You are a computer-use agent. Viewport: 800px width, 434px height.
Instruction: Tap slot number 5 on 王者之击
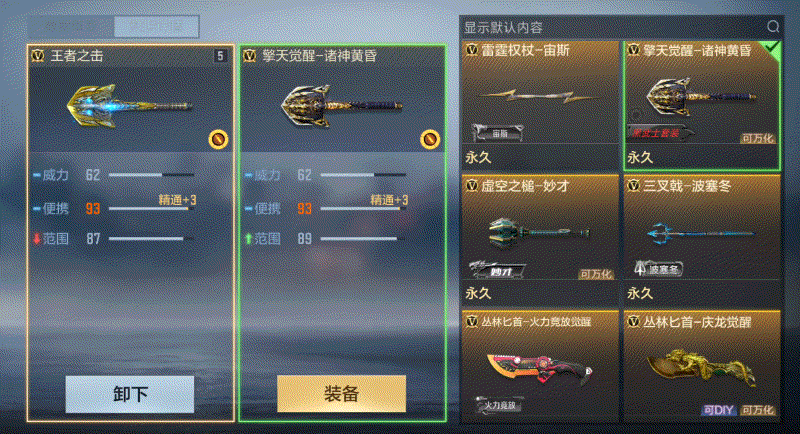point(220,56)
